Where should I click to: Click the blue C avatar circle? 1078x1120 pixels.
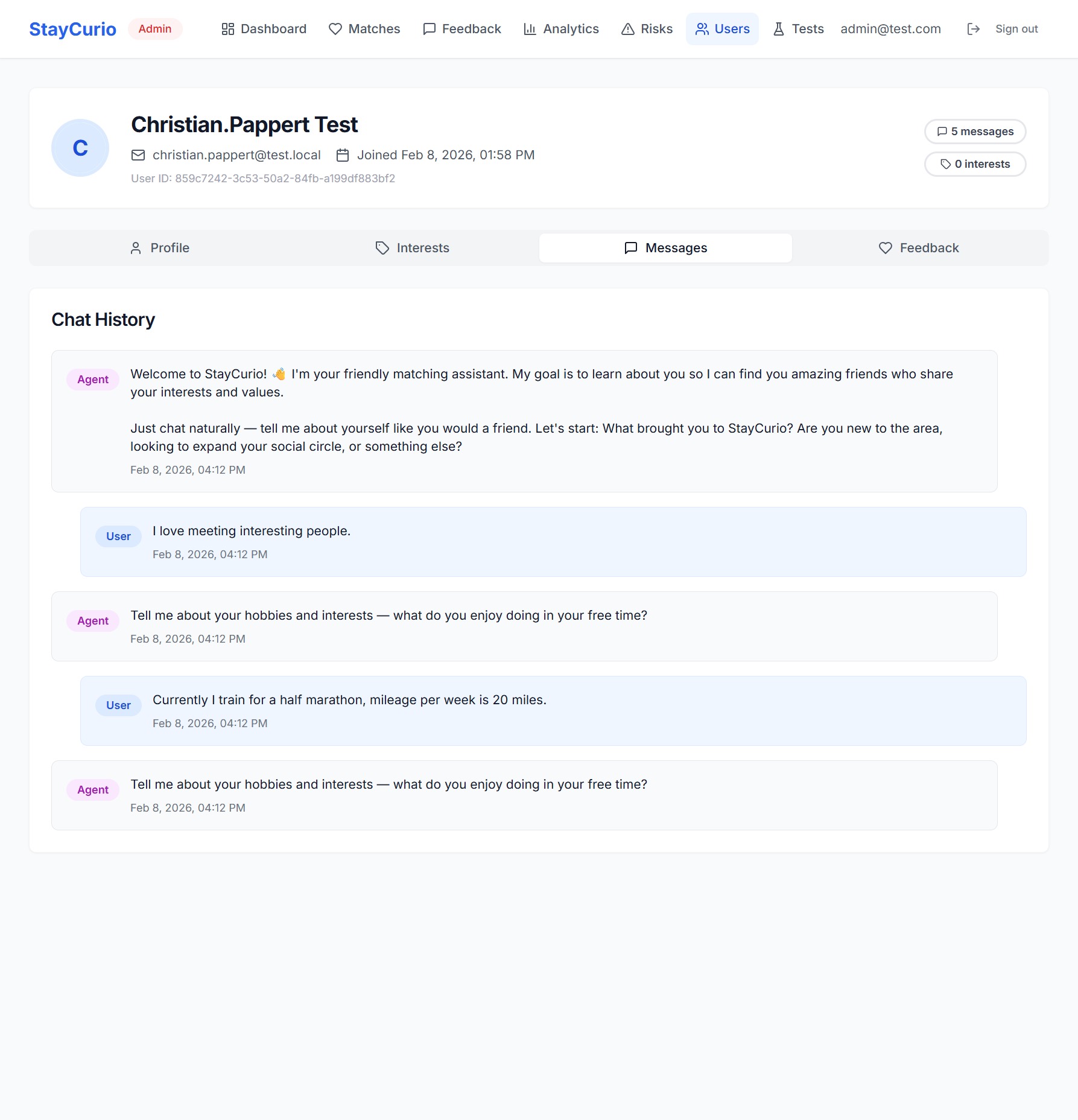point(80,148)
